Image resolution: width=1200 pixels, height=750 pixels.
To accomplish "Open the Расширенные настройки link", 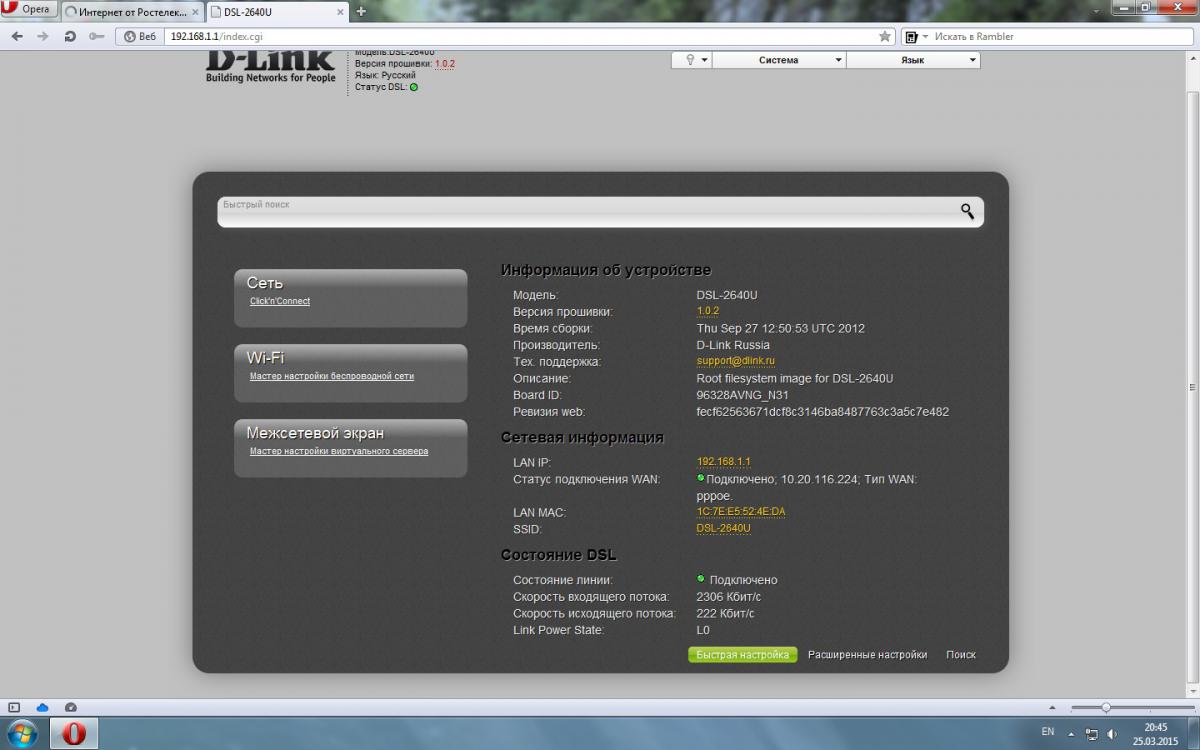I will 867,655.
